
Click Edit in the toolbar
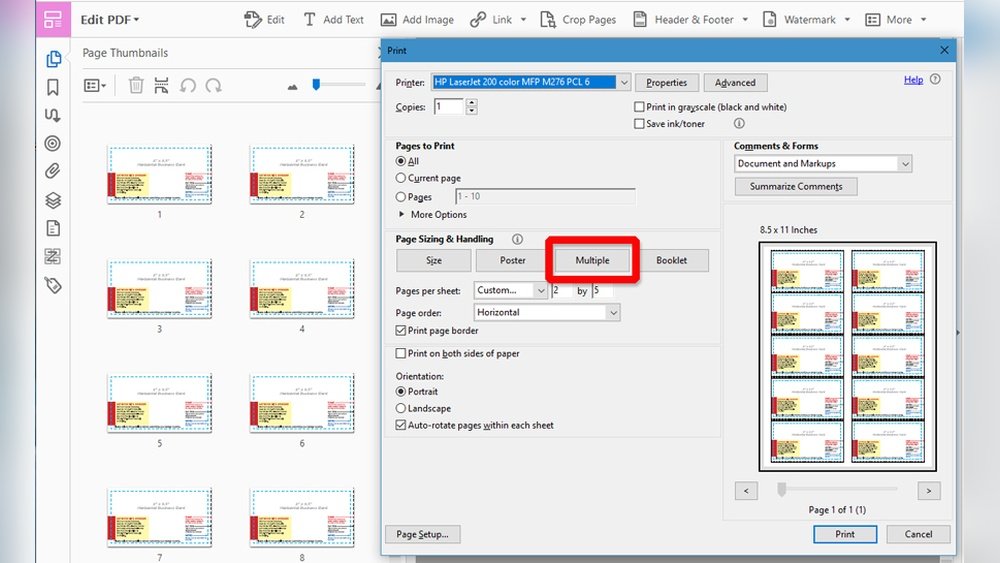(265, 20)
